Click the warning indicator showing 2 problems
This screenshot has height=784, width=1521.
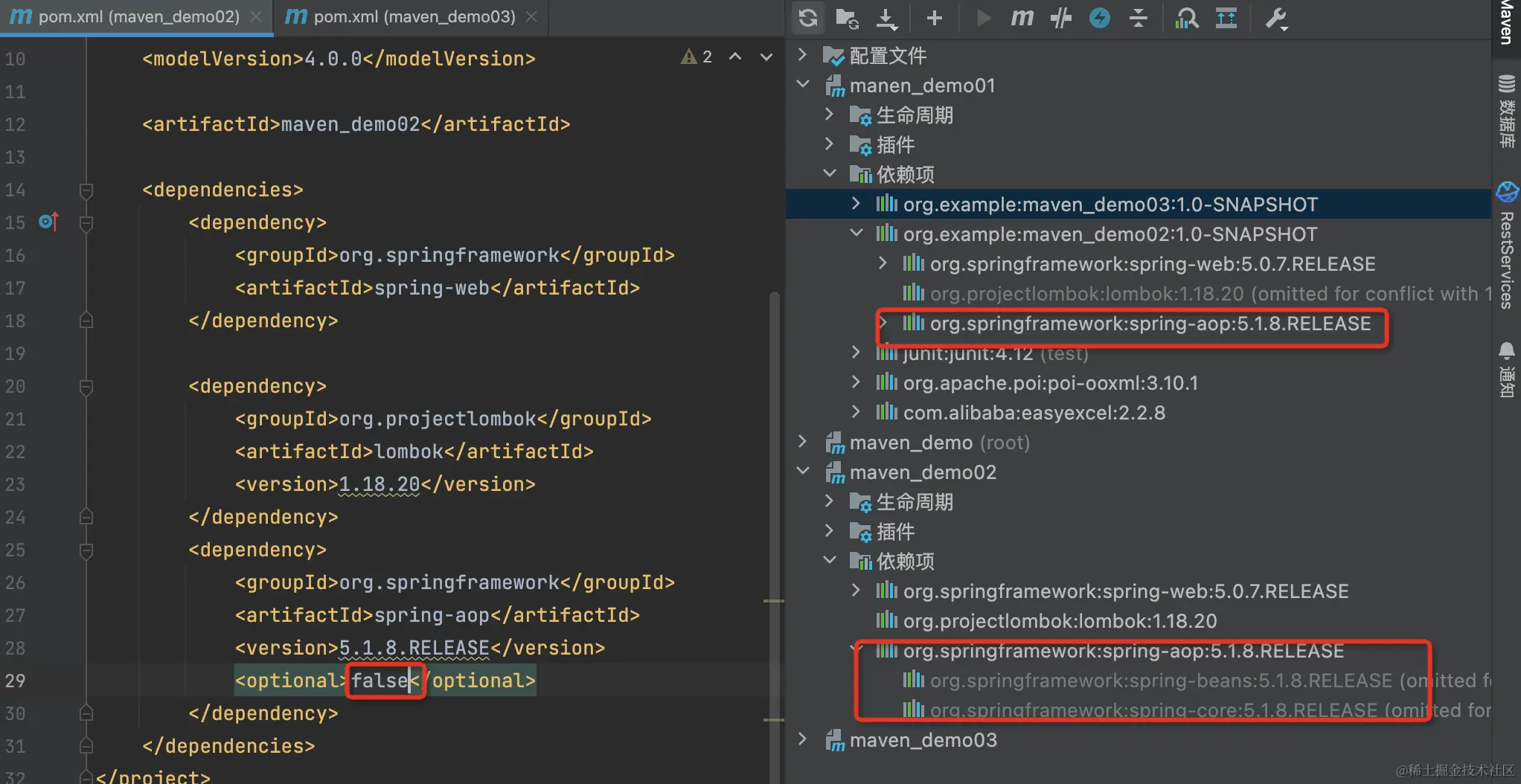(697, 57)
